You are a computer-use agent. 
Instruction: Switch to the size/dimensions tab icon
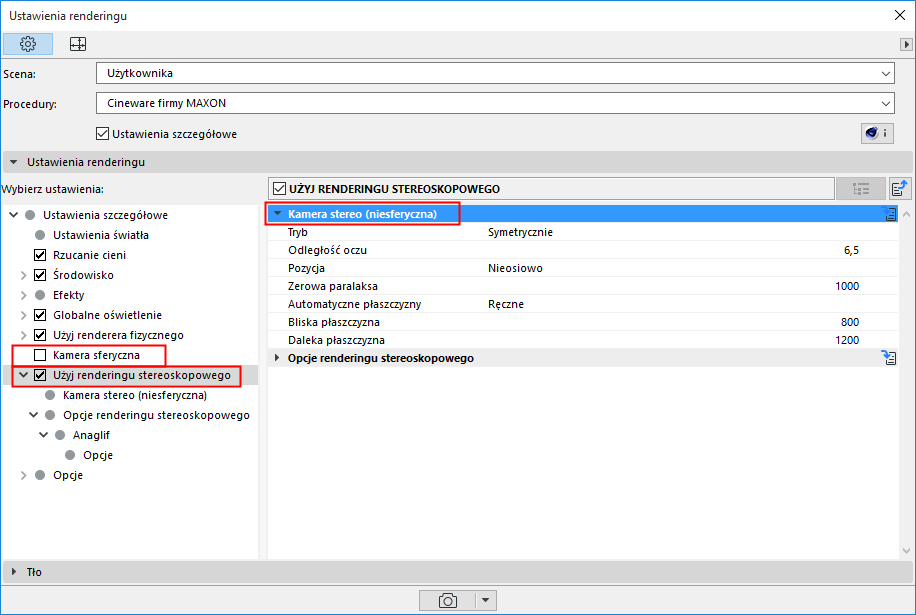tap(78, 44)
